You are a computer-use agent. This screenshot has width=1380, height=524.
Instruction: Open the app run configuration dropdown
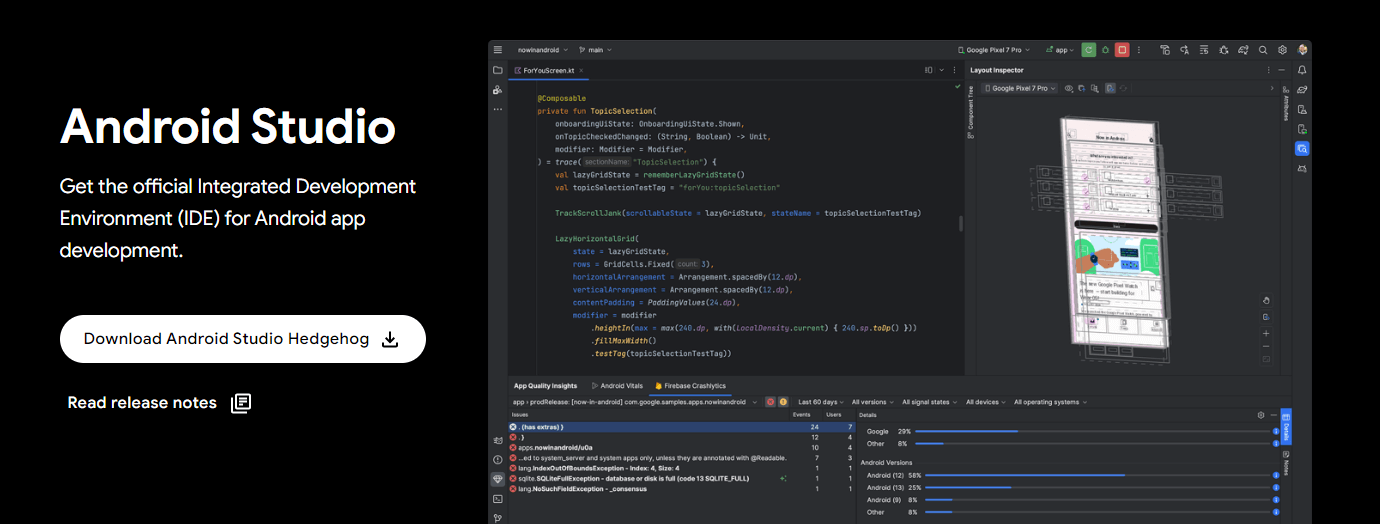point(1058,49)
